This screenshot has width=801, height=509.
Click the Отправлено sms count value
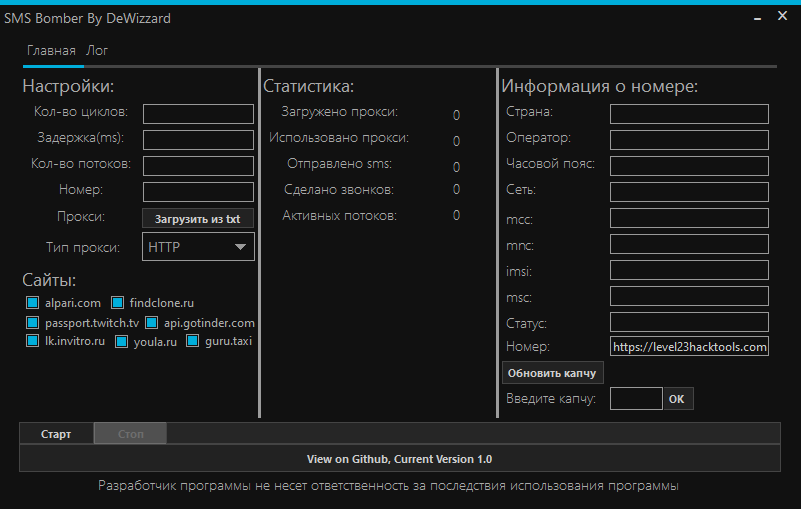456,167
